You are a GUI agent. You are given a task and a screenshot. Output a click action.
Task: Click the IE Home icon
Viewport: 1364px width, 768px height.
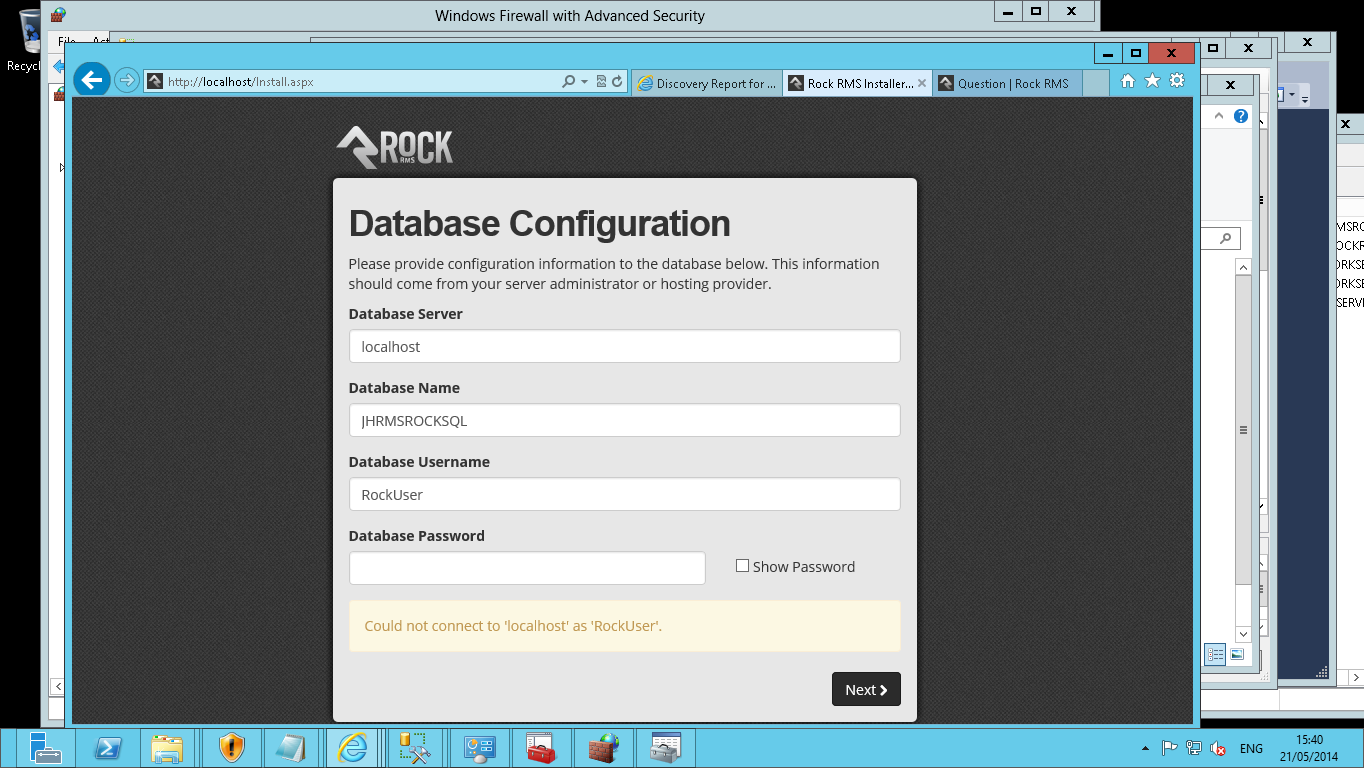(x=1128, y=81)
